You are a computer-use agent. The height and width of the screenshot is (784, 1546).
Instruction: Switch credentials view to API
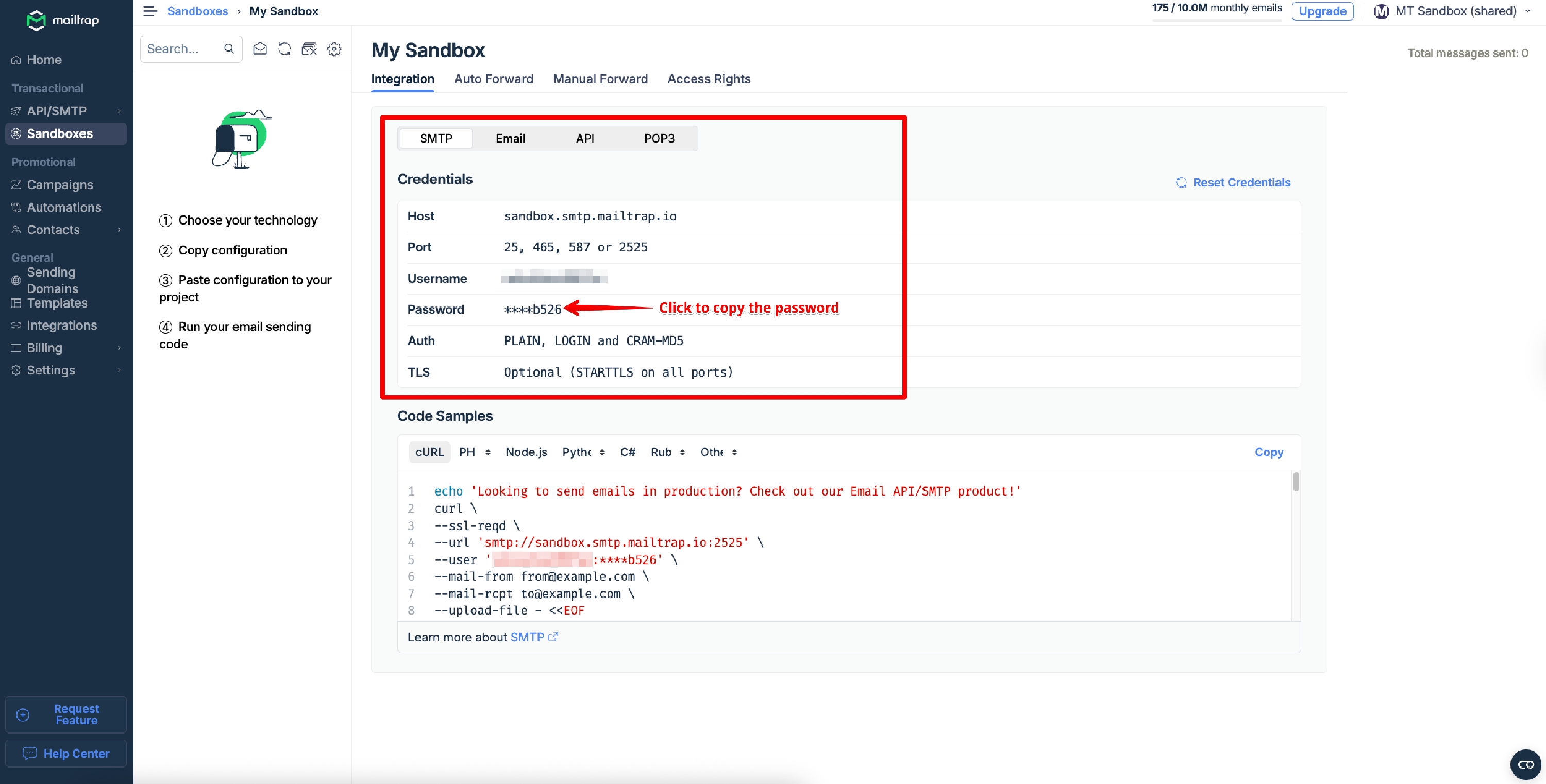[584, 139]
